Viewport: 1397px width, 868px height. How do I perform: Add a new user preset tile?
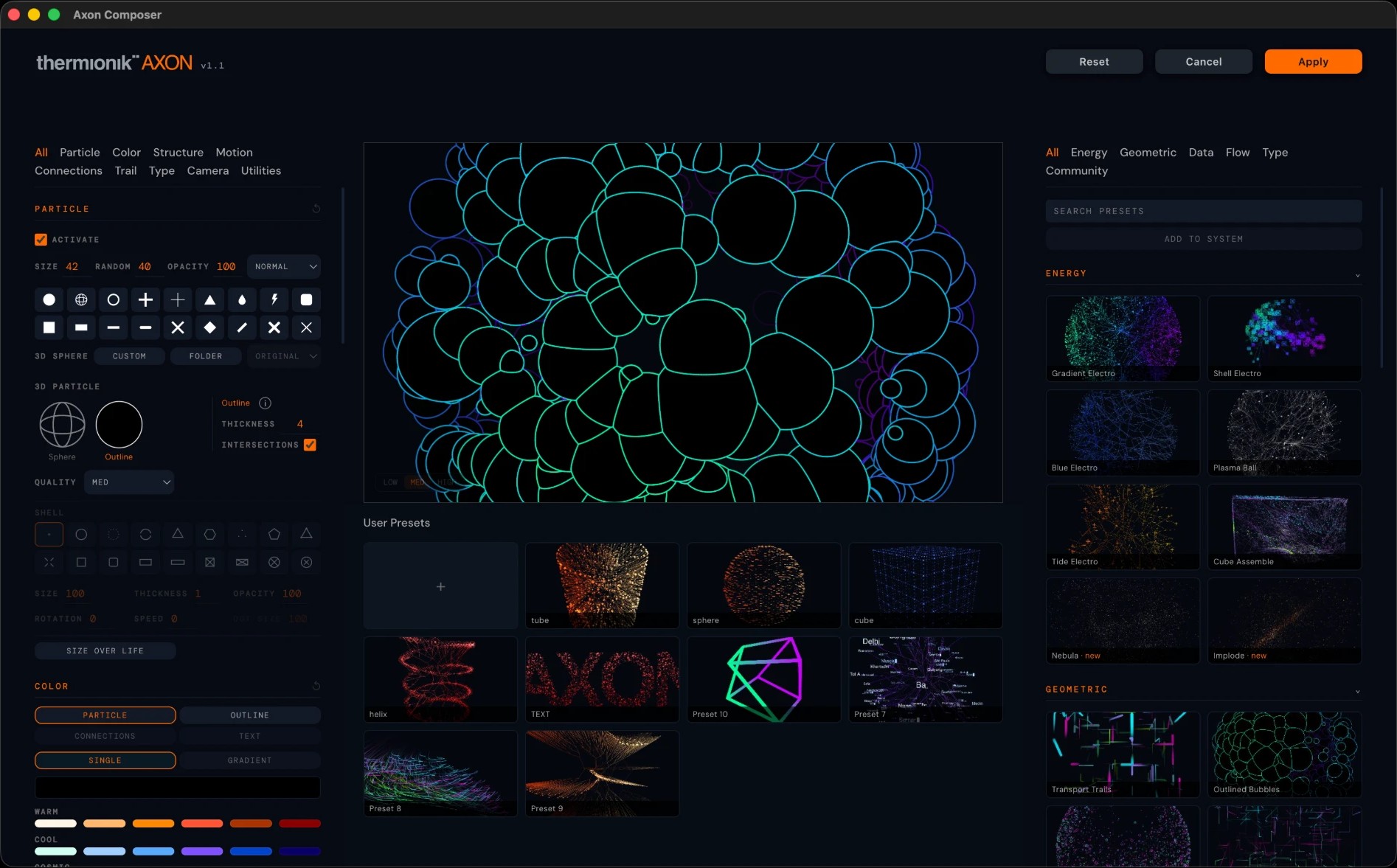[x=440, y=586]
